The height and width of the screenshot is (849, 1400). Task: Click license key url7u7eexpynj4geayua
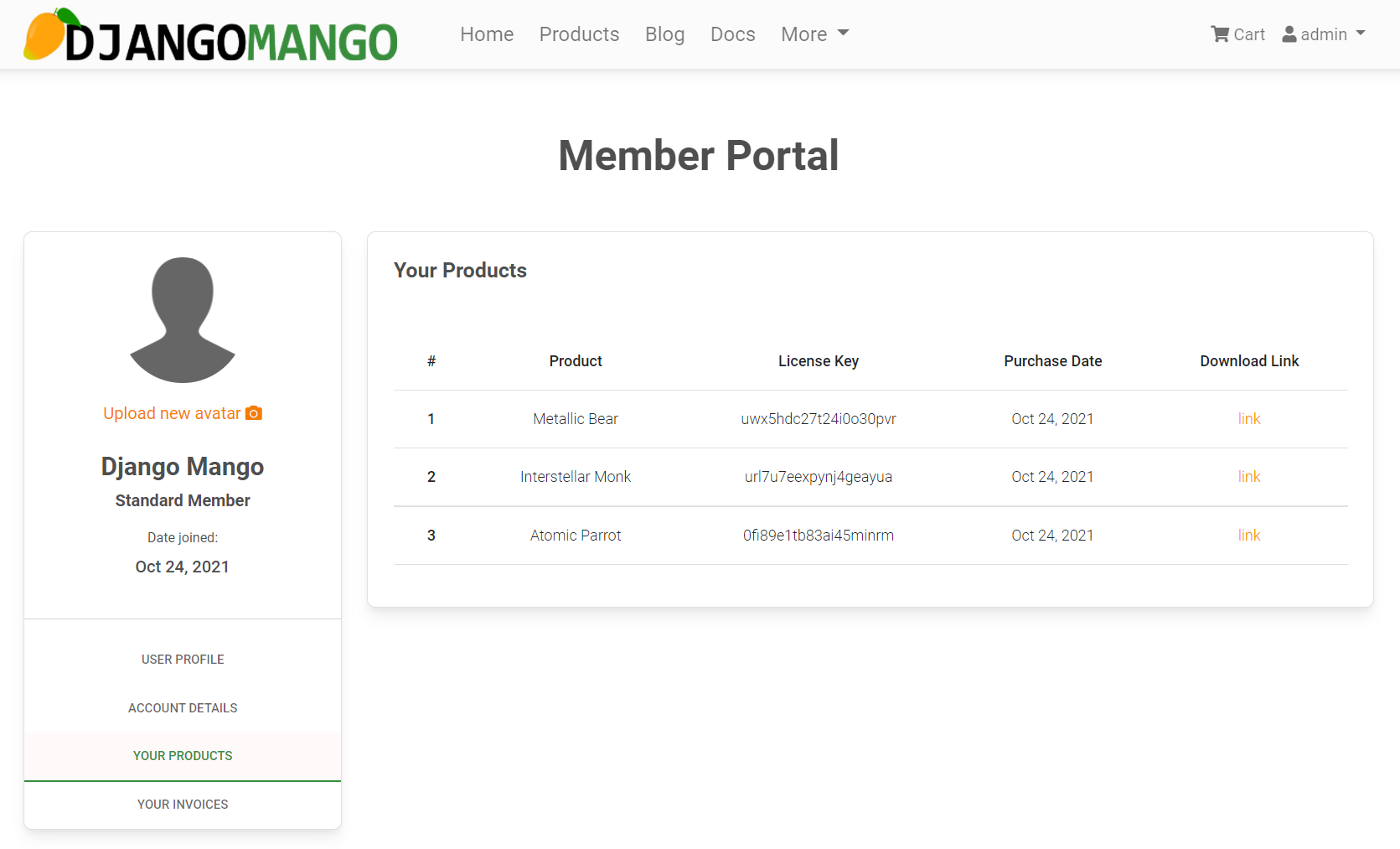coord(819,477)
